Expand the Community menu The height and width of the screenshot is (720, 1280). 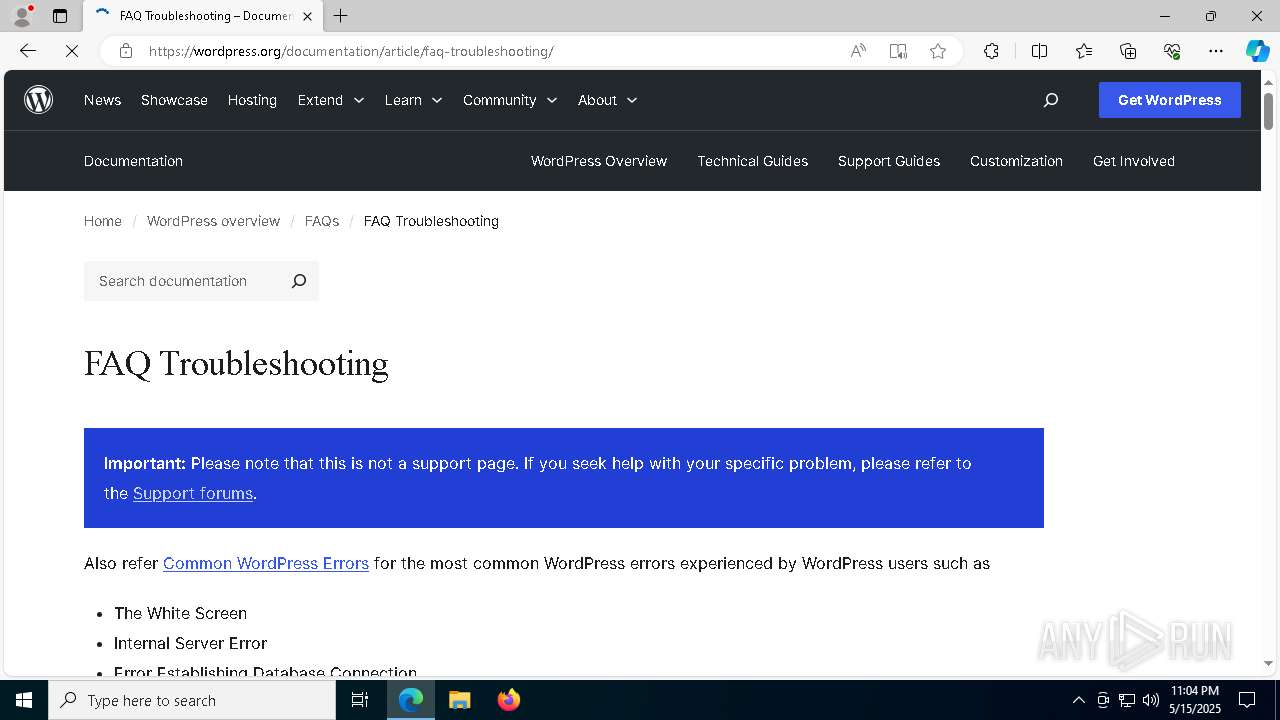click(510, 100)
